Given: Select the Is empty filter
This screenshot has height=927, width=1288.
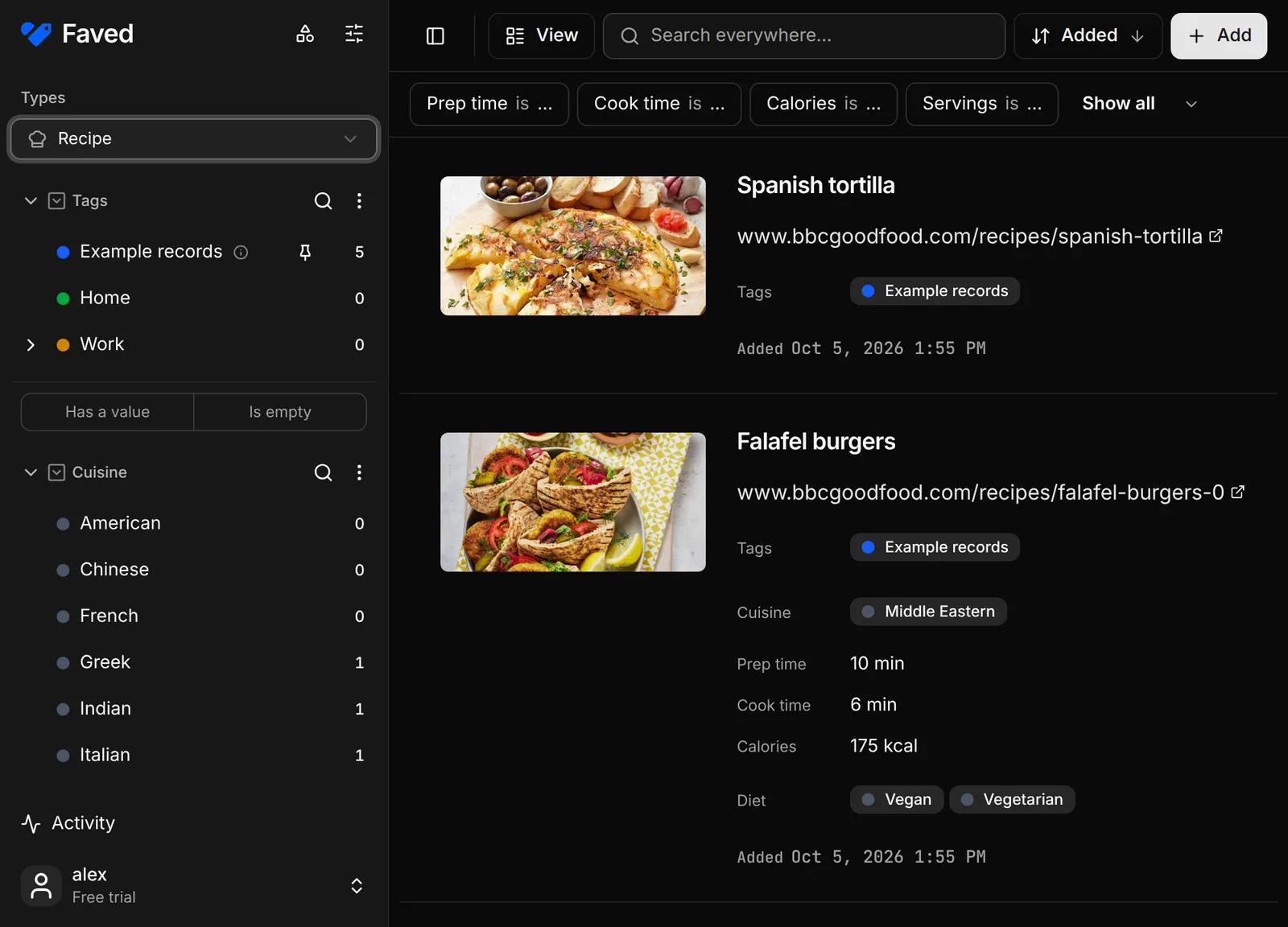Looking at the screenshot, I should (280, 412).
